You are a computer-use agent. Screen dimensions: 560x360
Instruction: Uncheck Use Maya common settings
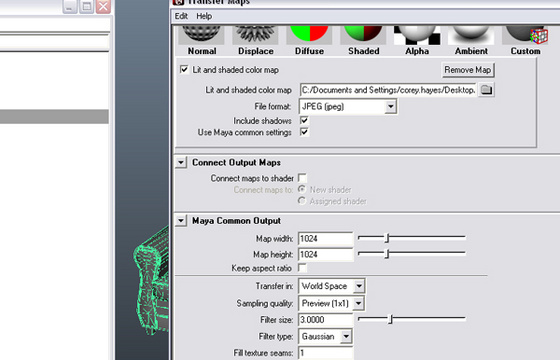304,132
